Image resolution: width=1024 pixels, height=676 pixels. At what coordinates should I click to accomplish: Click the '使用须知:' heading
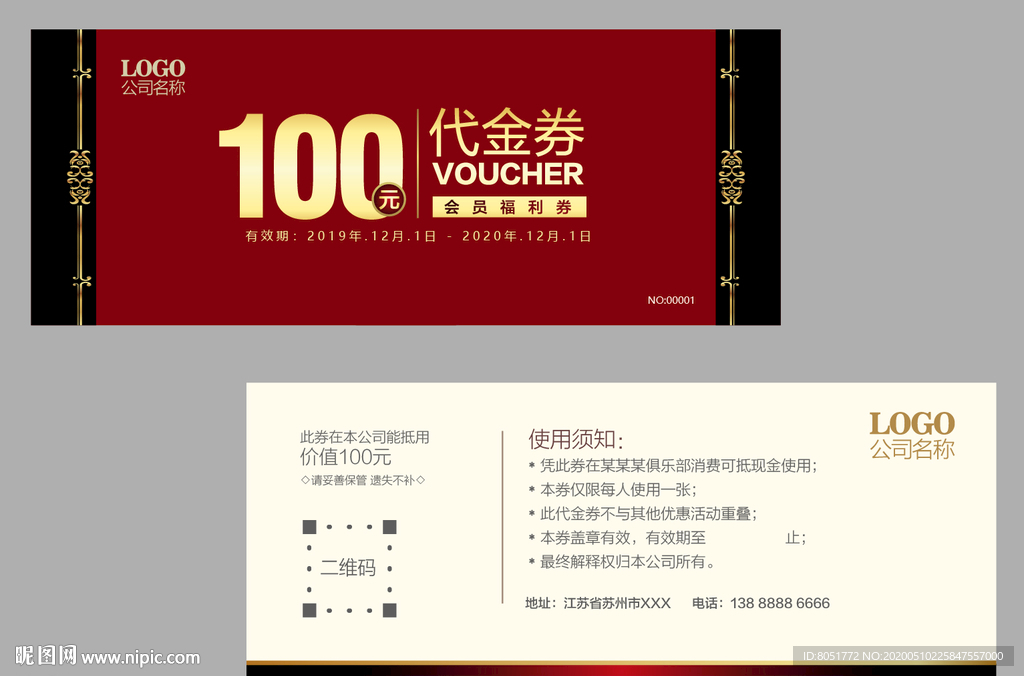coord(576,439)
